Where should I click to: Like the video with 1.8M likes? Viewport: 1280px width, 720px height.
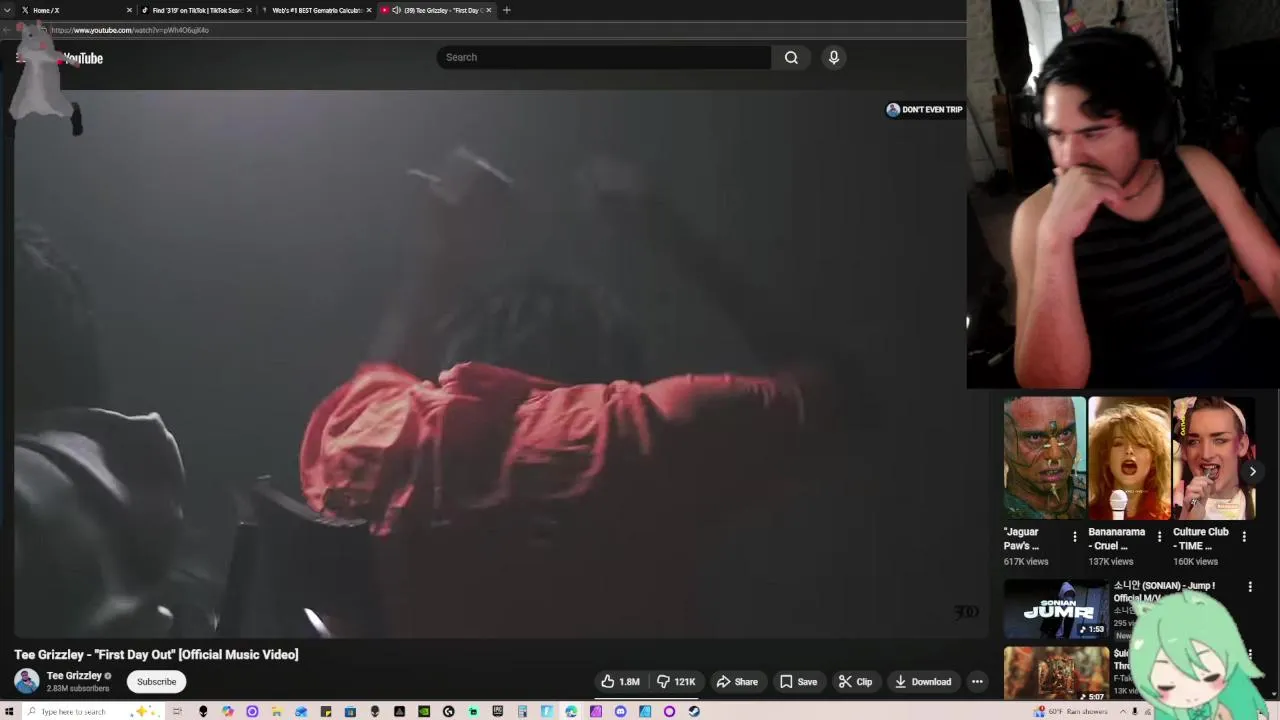click(620, 682)
